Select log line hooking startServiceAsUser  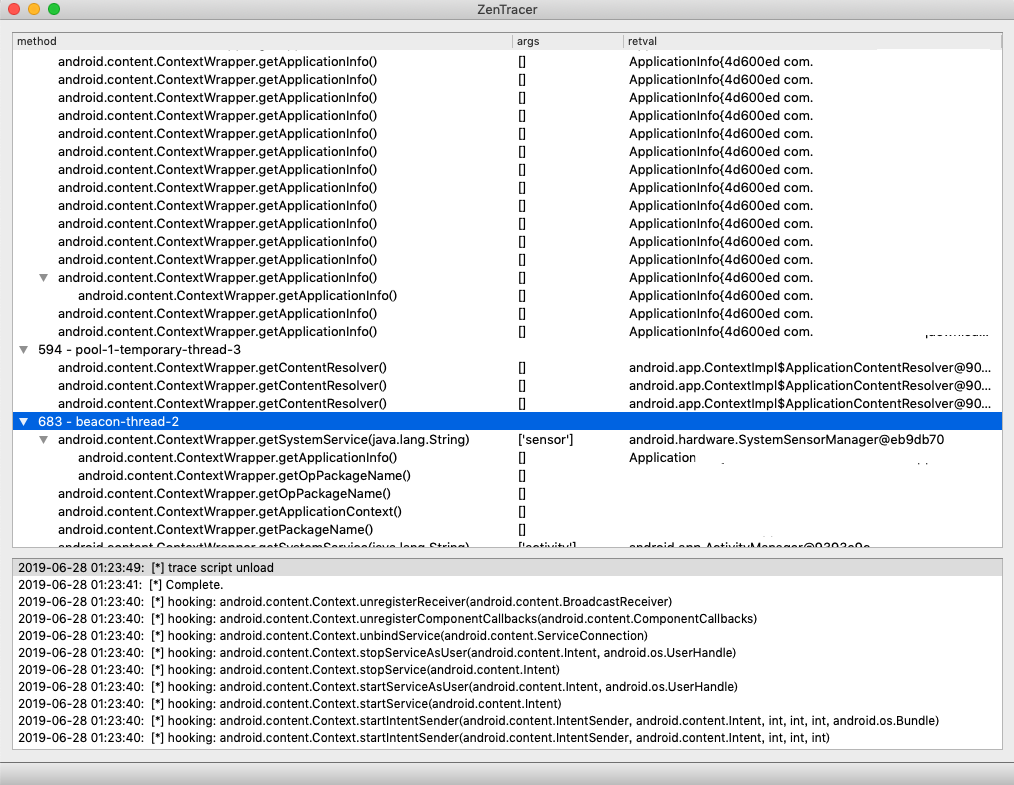[x=507, y=687]
